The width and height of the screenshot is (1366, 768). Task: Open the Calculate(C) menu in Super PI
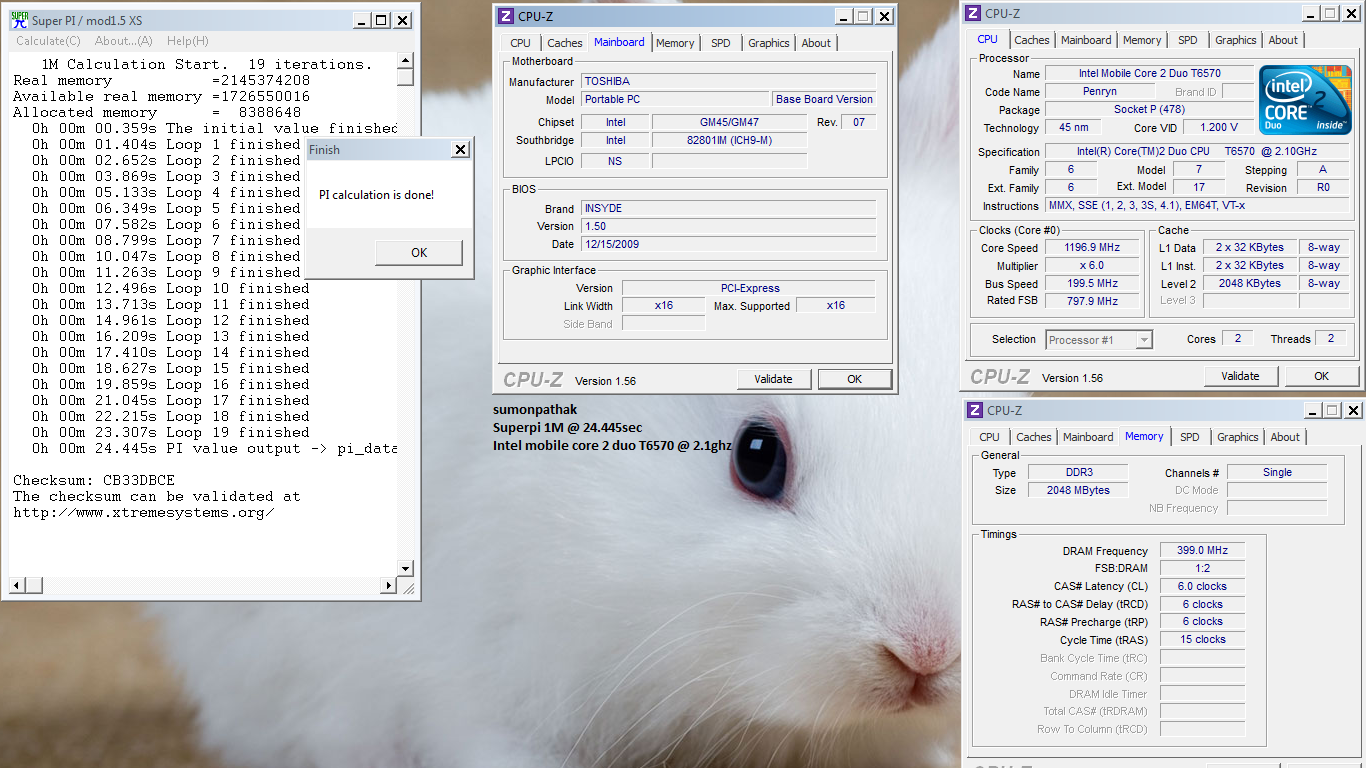pyautogui.click(x=48, y=41)
